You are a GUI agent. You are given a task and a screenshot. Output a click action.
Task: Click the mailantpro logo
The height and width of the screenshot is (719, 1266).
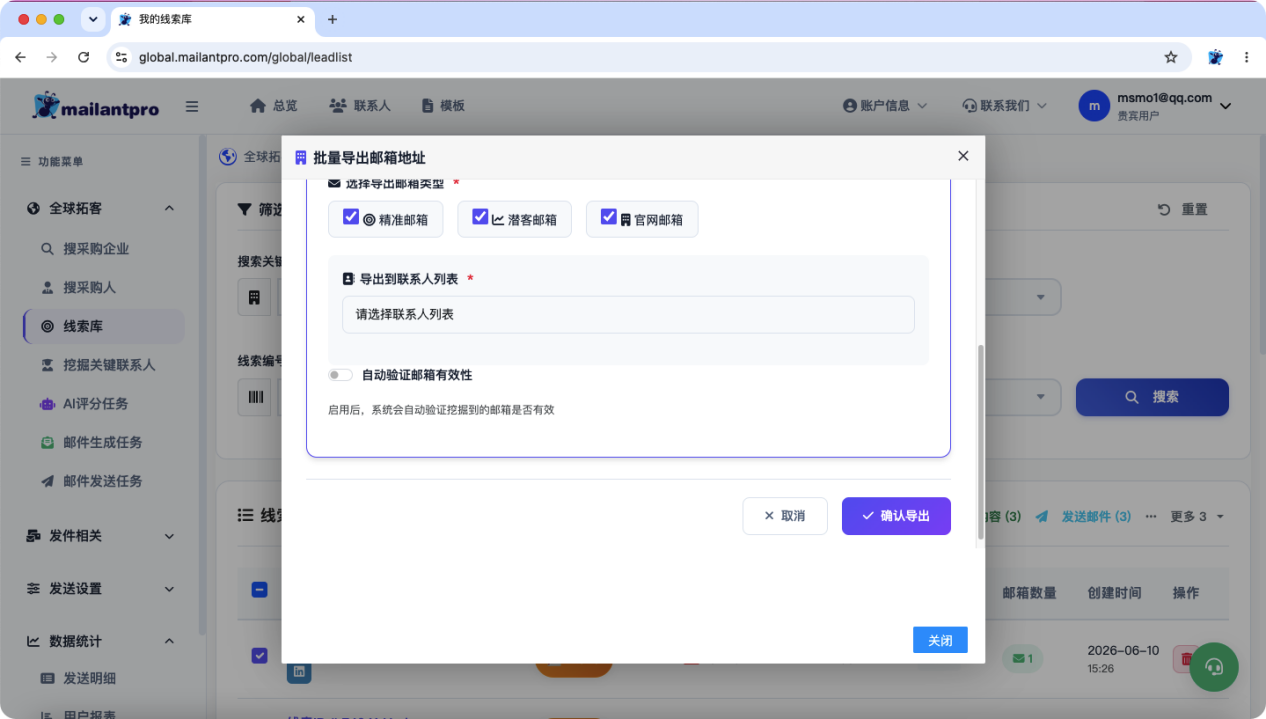[x=96, y=106]
